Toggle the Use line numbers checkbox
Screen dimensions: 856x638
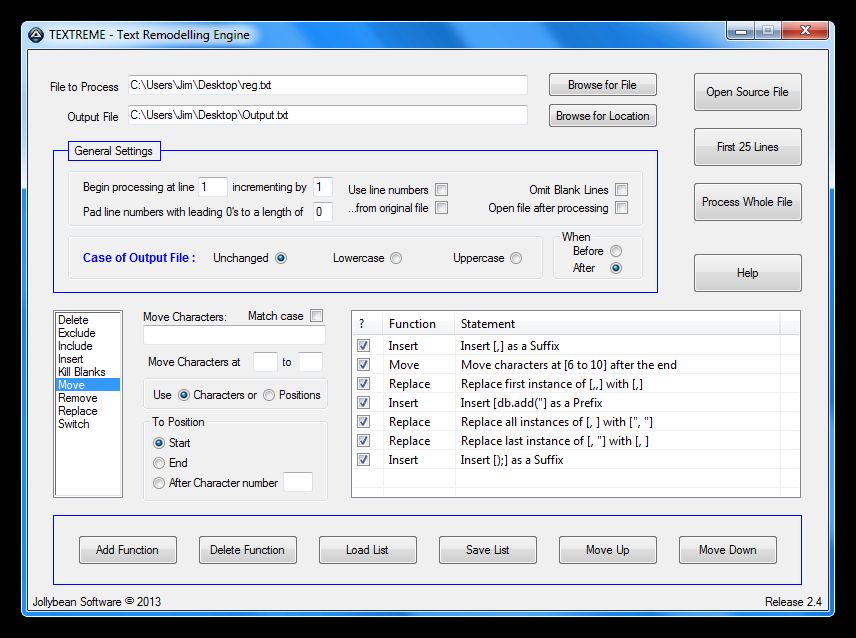pyautogui.click(x=441, y=190)
